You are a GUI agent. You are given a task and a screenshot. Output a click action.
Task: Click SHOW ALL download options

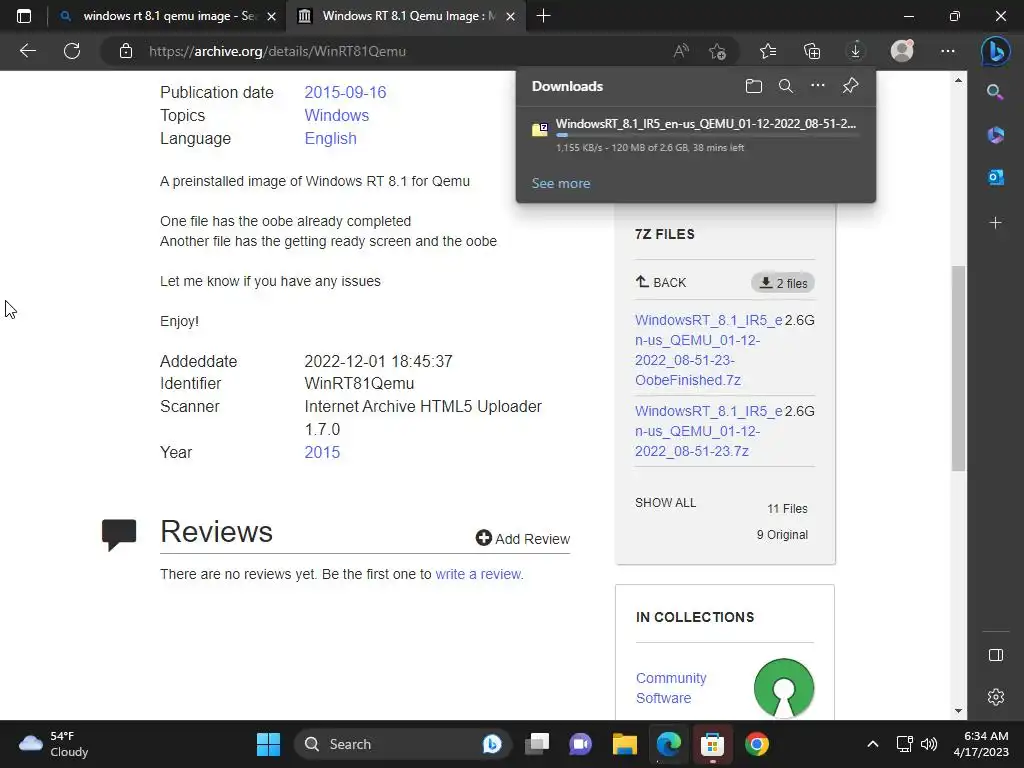pyautogui.click(x=665, y=503)
